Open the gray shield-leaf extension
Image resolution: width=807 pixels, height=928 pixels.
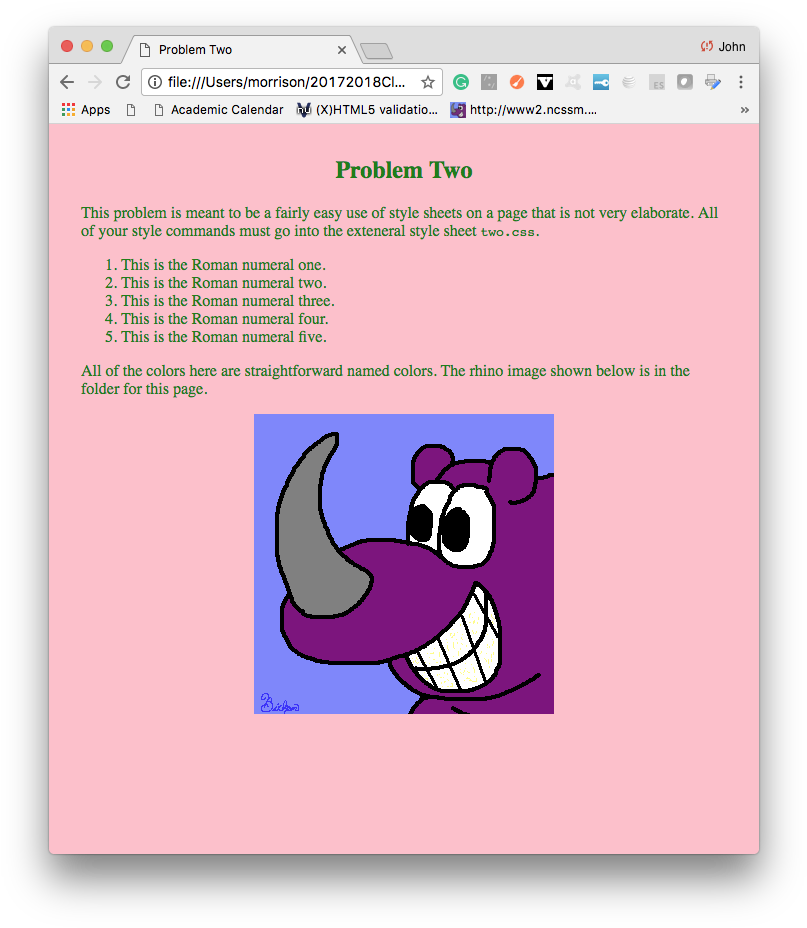pos(685,82)
